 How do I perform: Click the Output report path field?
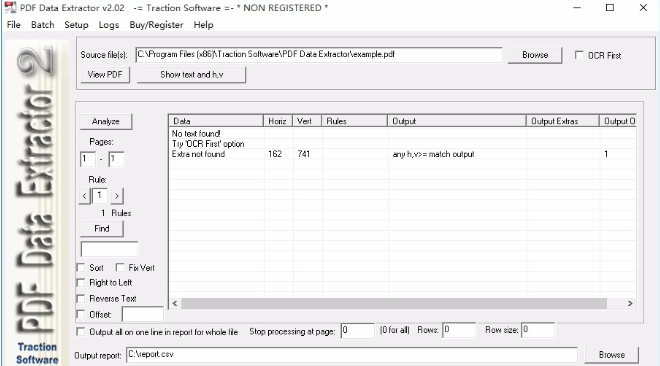(x=352, y=355)
